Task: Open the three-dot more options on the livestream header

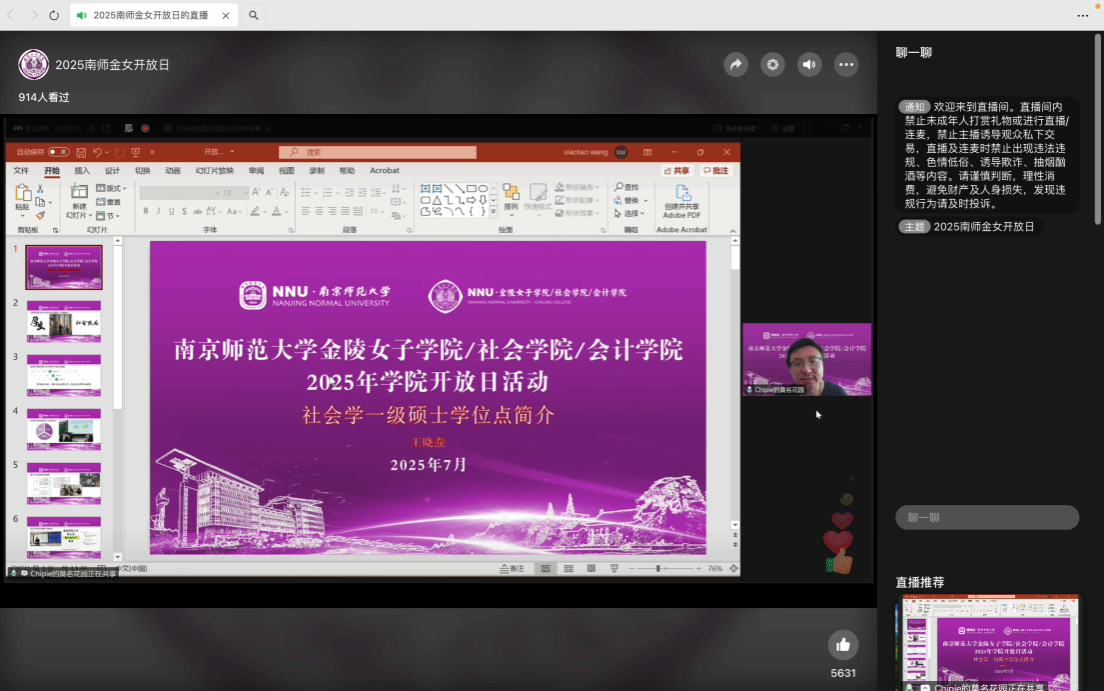Action: [846, 65]
